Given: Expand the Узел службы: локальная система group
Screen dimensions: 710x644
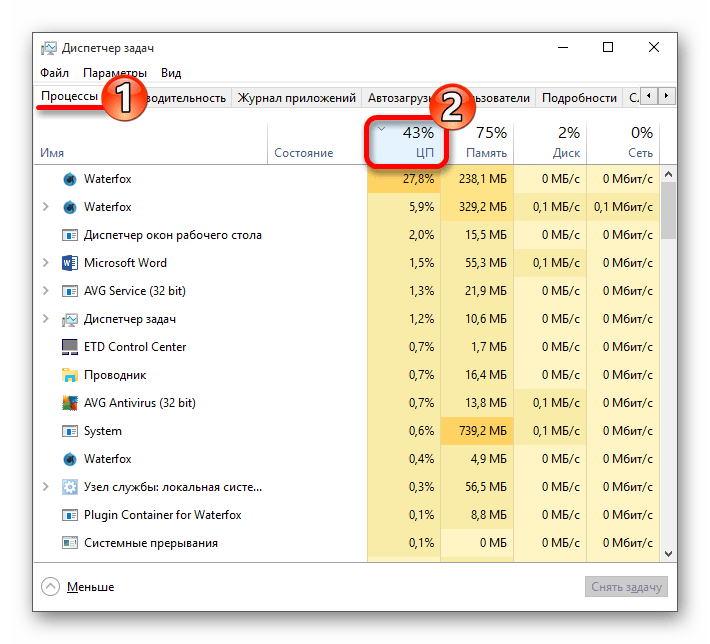Looking at the screenshot, I should pyautogui.click(x=46, y=487).
